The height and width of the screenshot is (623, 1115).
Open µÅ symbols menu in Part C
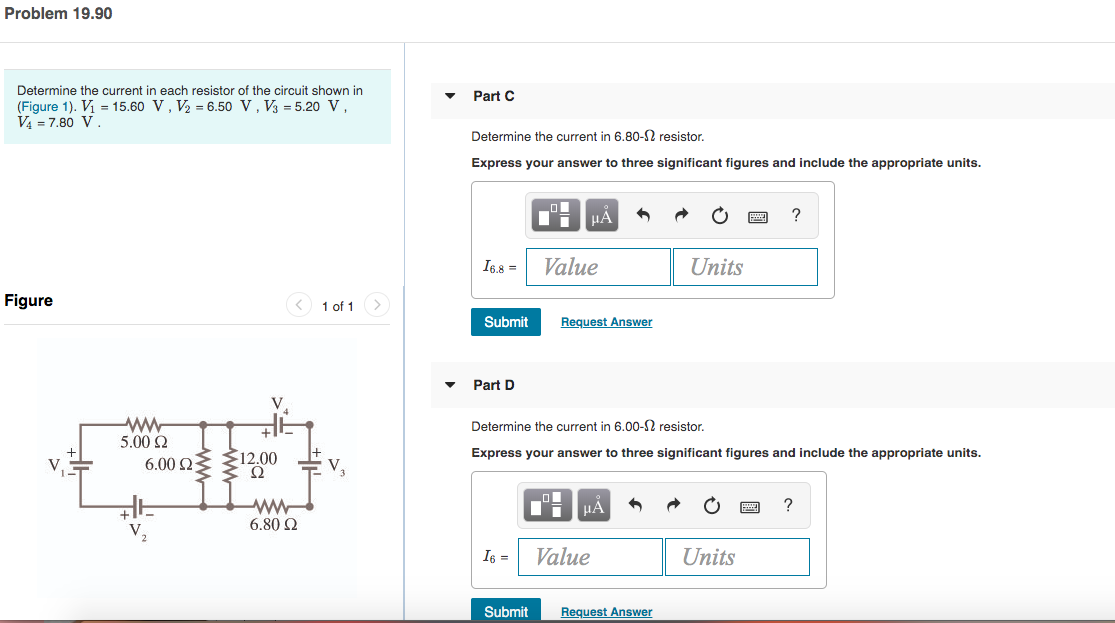coord(602,215)
